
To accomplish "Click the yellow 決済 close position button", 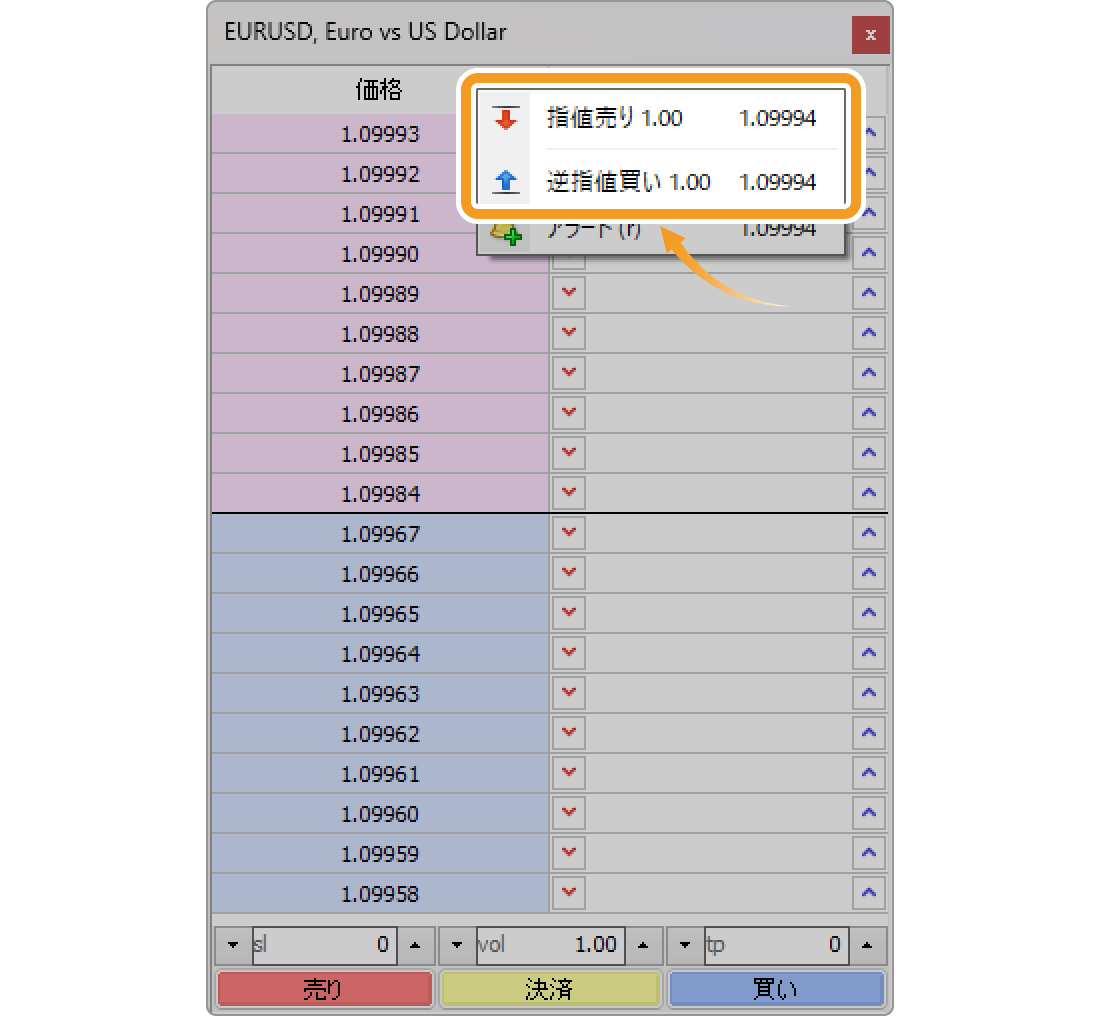I will click(x=550, y=989).
